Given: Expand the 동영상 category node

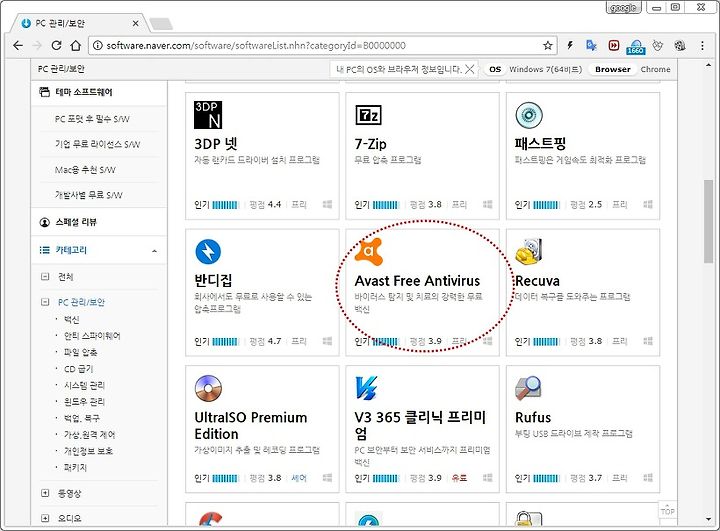Looking at the screenshot, I should pyautogui.click(x=45, y=493).
